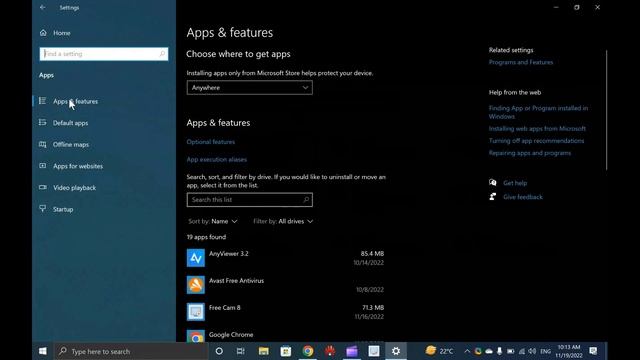
Task: Open Google Chrome from taskbar
Action: 308,351
